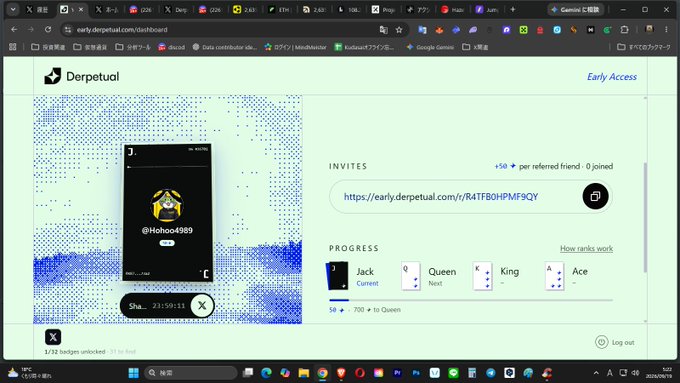Viewport: 680px width, 383px height.
Task: Switch to the Proje browser tab
Action: click(x=383, y=9)
